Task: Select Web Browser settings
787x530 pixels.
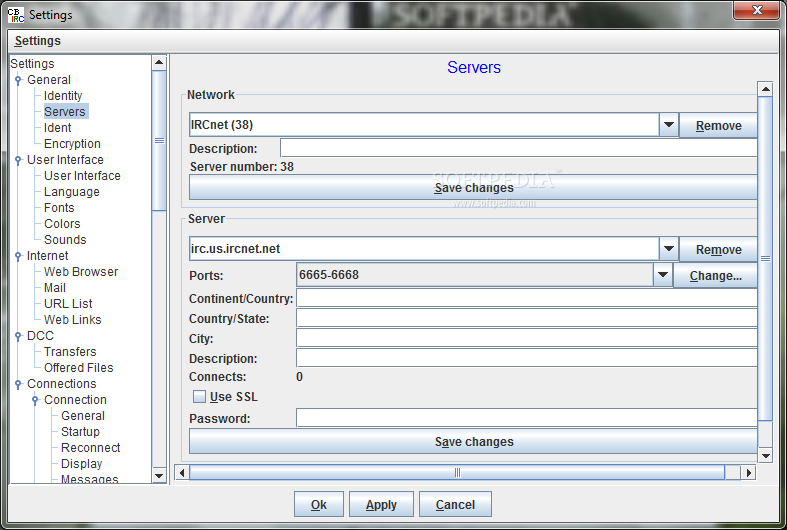Action: 81,272
